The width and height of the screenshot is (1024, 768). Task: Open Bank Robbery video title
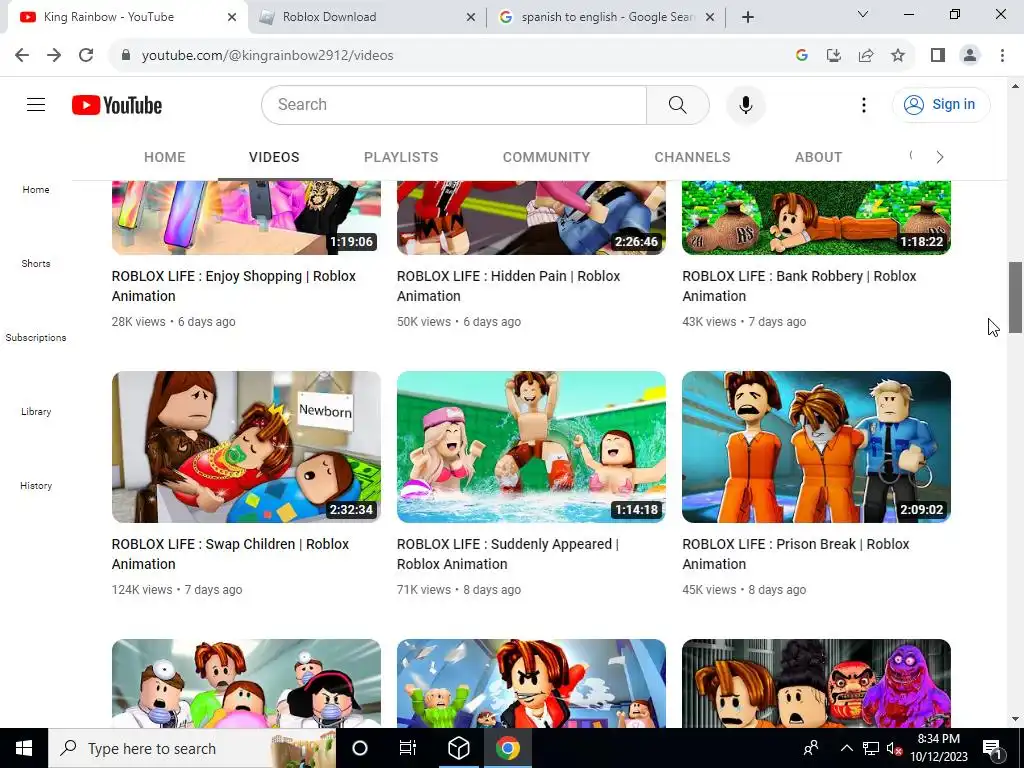point(799,286)
